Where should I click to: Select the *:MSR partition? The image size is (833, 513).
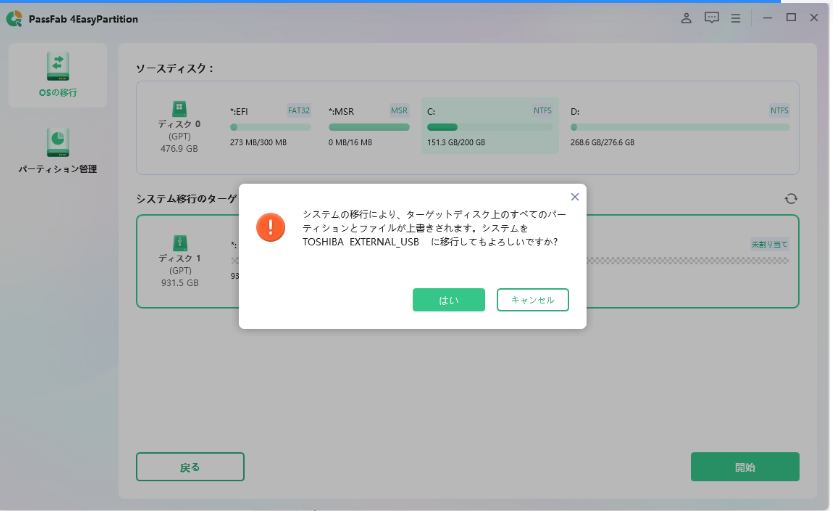pos(369,126)
